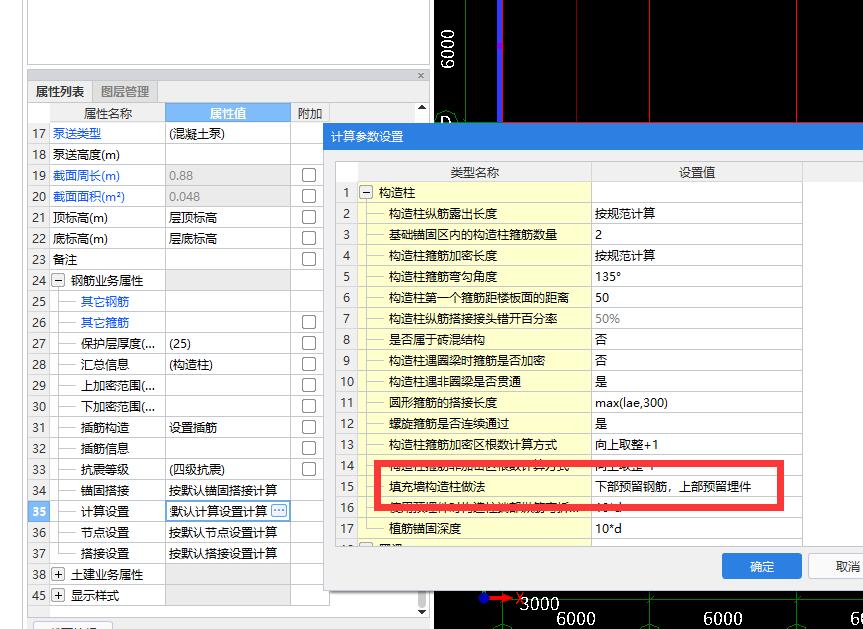Viewport: 863px width, 629px height.
Task: Close the 属性列表 panel with its × icon
Action: tap(420, 75)
